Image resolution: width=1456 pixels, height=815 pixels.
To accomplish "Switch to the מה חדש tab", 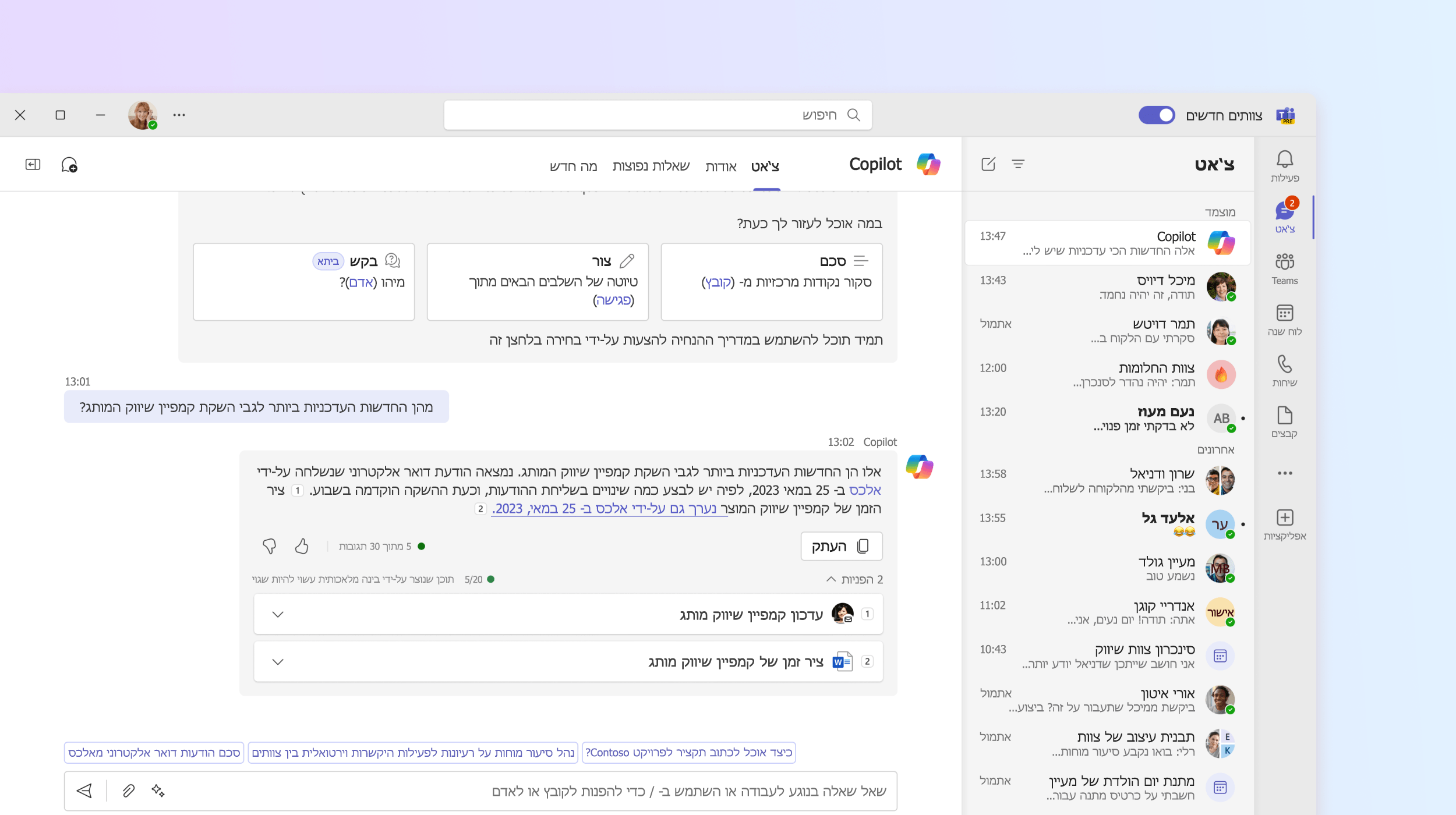I will click(574, 166).
